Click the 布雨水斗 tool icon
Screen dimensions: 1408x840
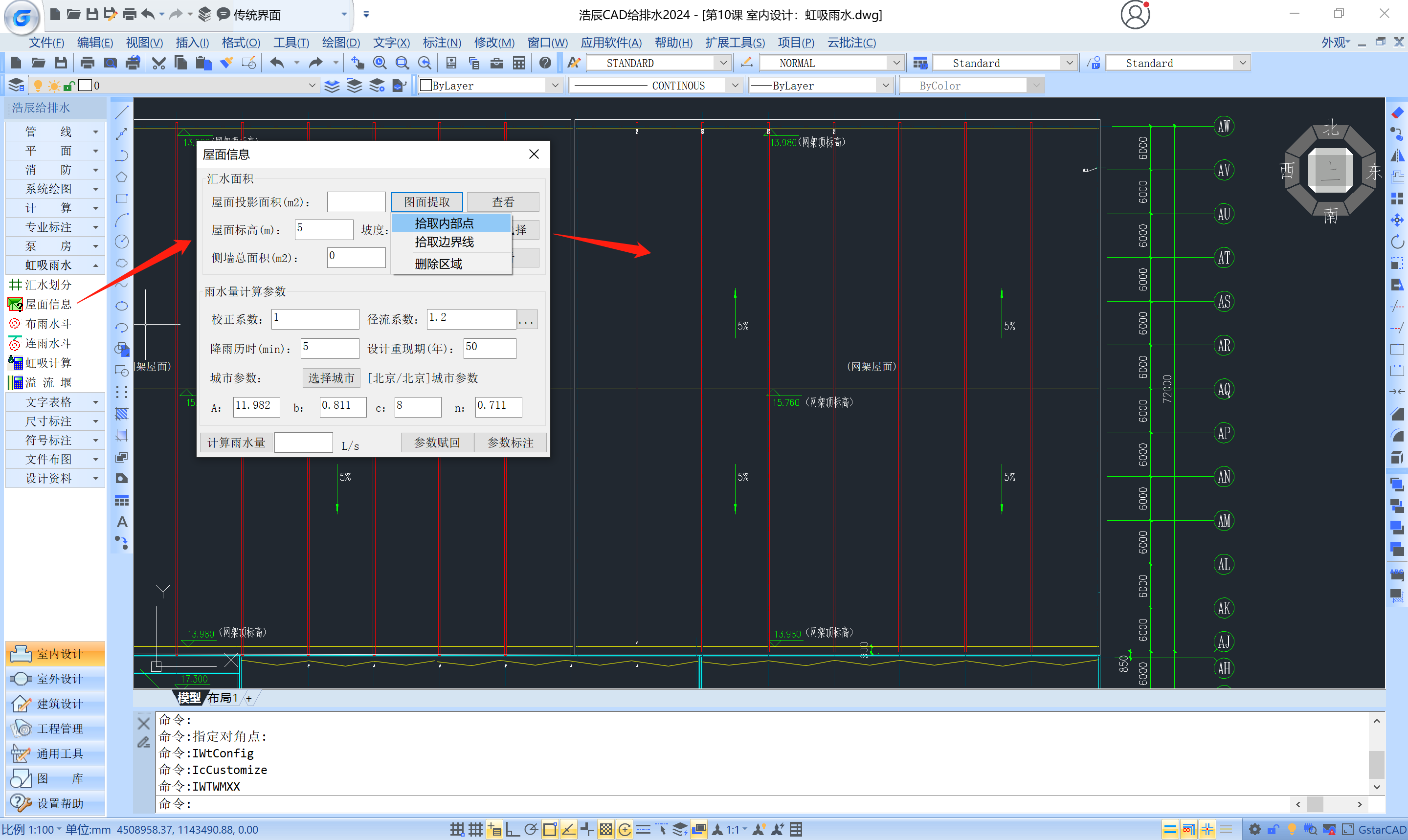pos(15,324)
